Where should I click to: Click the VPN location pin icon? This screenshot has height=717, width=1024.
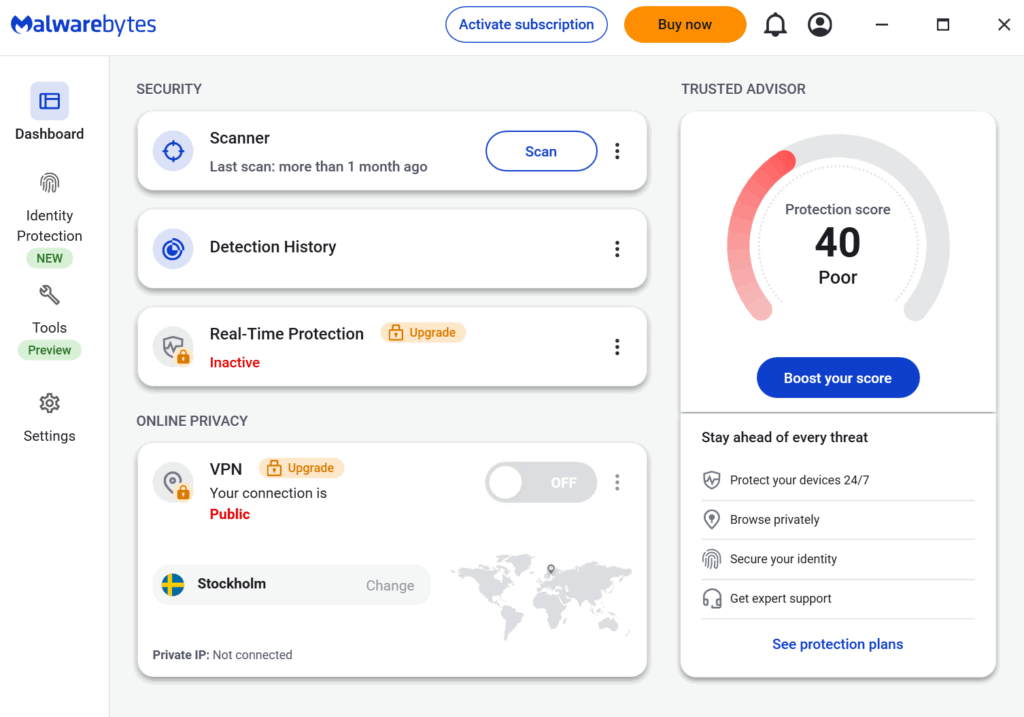pyautogui.click(x=173, y=482)
